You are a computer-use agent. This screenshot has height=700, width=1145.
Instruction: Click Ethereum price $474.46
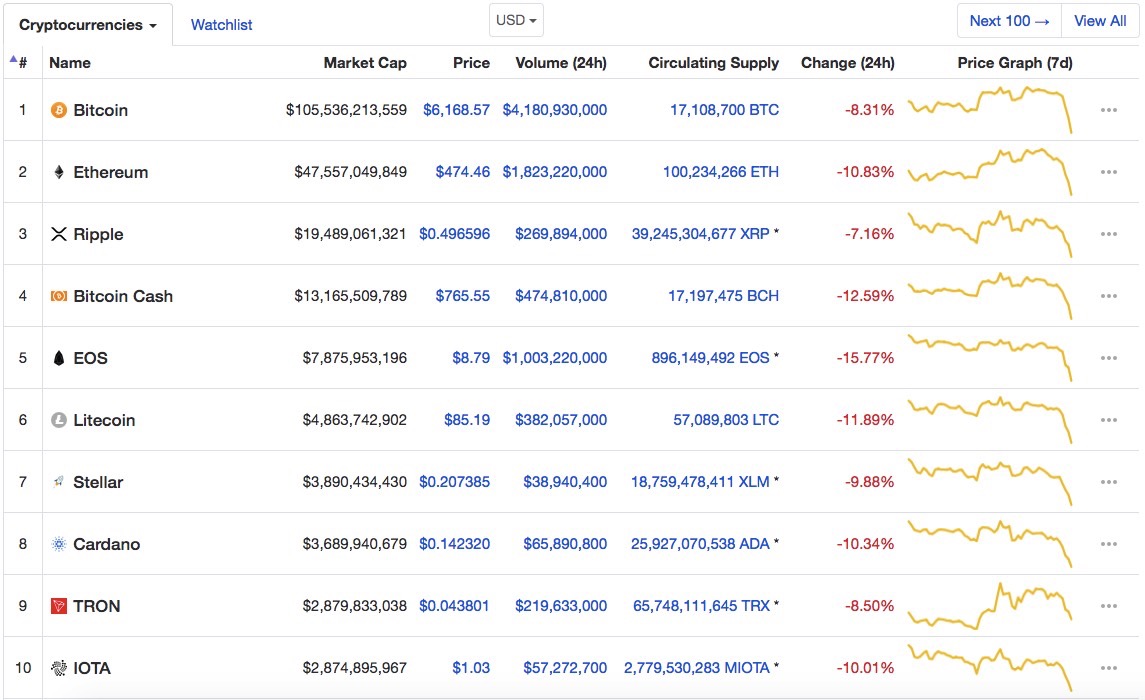click(463, 172)
